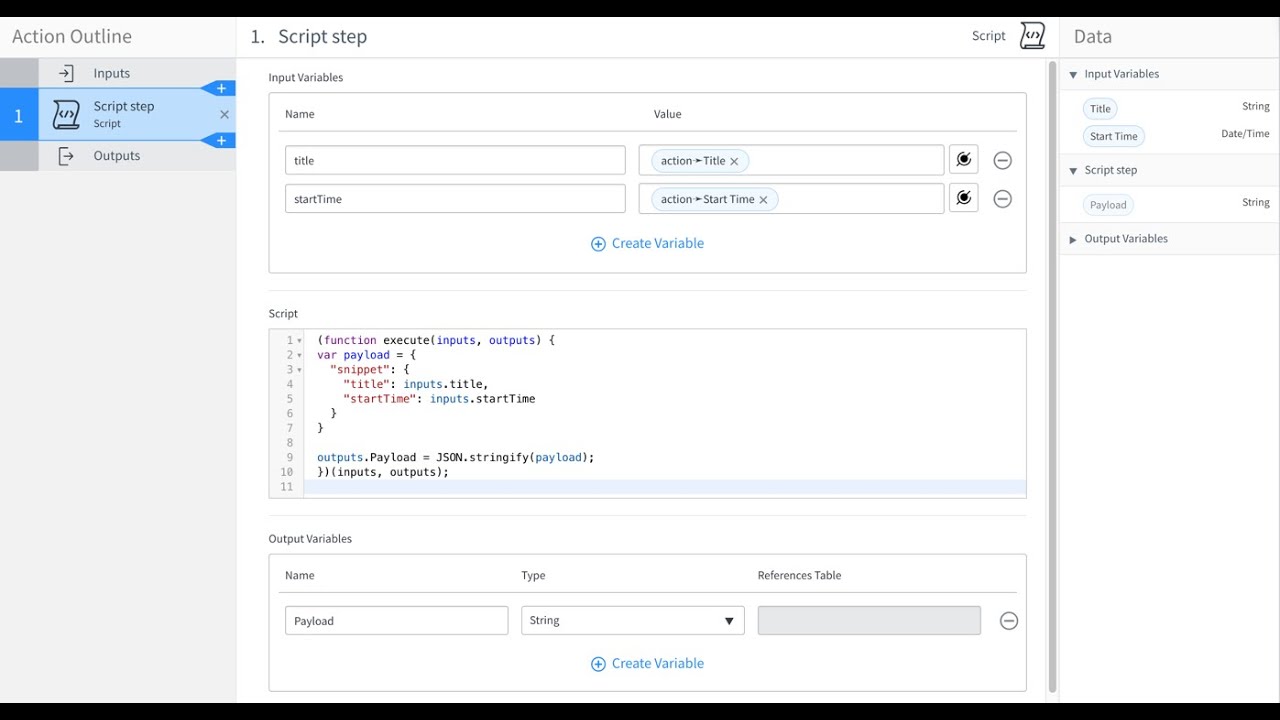The height and width of the screenshot is (720, 1280).
Task: Add a step below Script step
Action: (x=221, y=141)
